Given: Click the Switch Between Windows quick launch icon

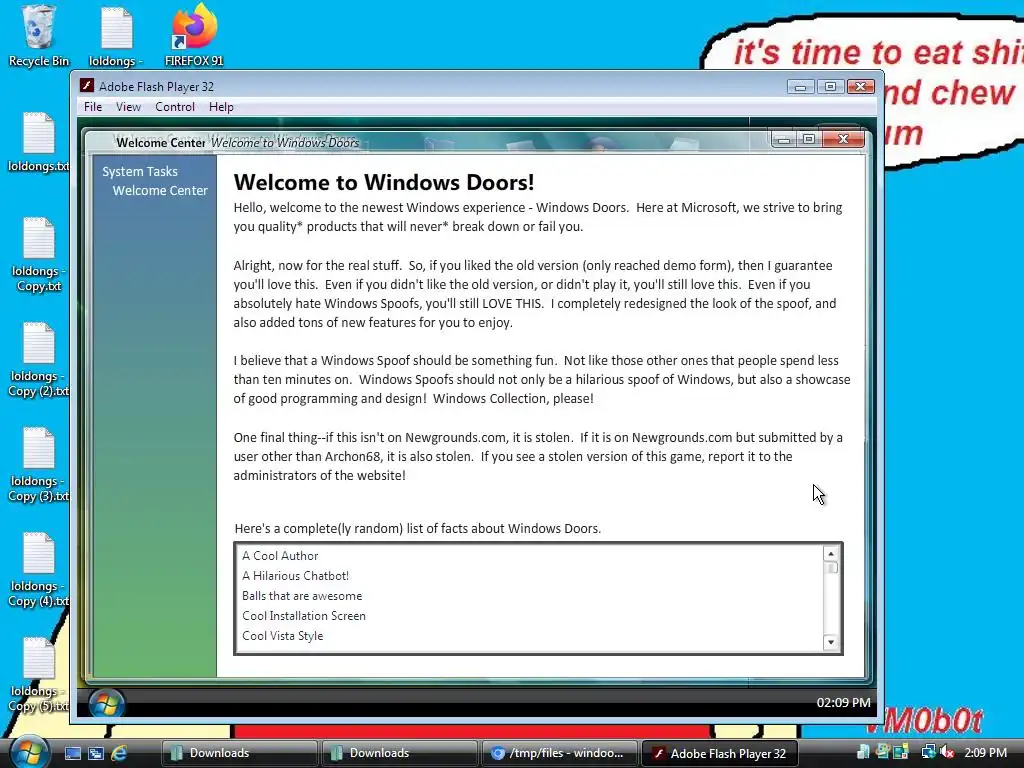Looking at the screenshot, I should (96, 753).
